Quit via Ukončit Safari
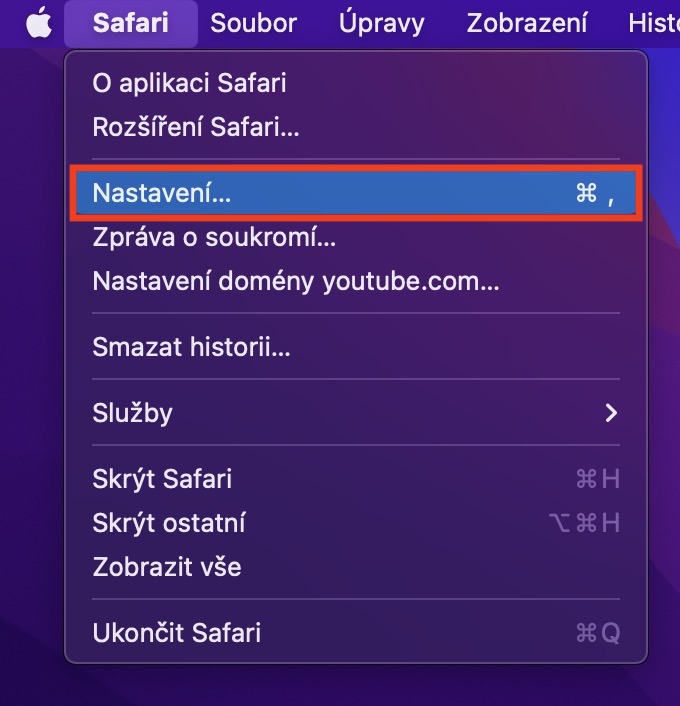The height and width of the screenshot is (706, 680). point(177,632)
